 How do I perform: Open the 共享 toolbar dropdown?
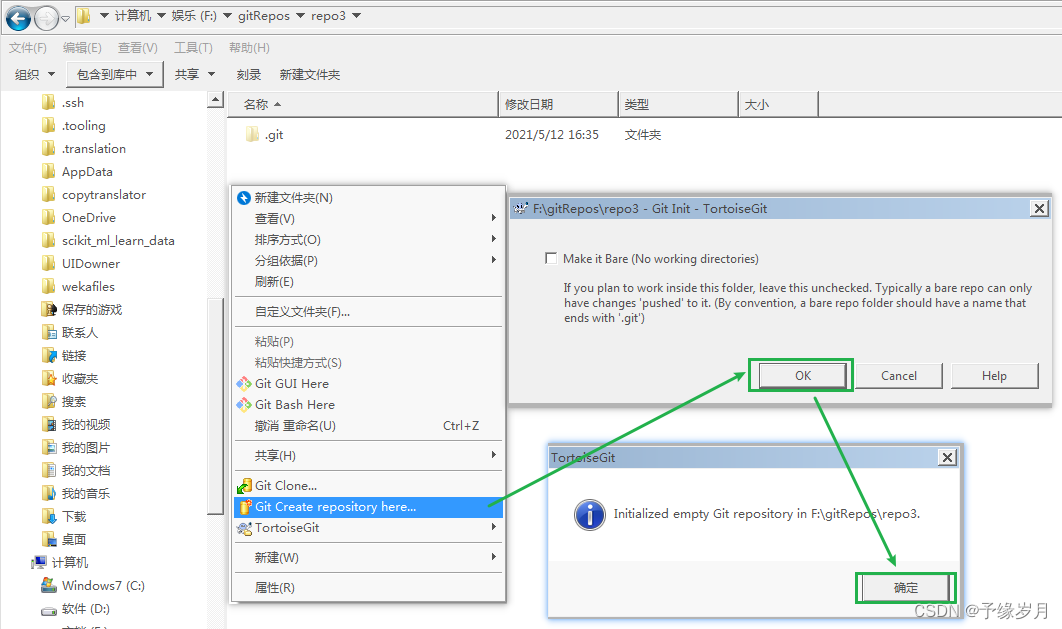click(194, 74)
